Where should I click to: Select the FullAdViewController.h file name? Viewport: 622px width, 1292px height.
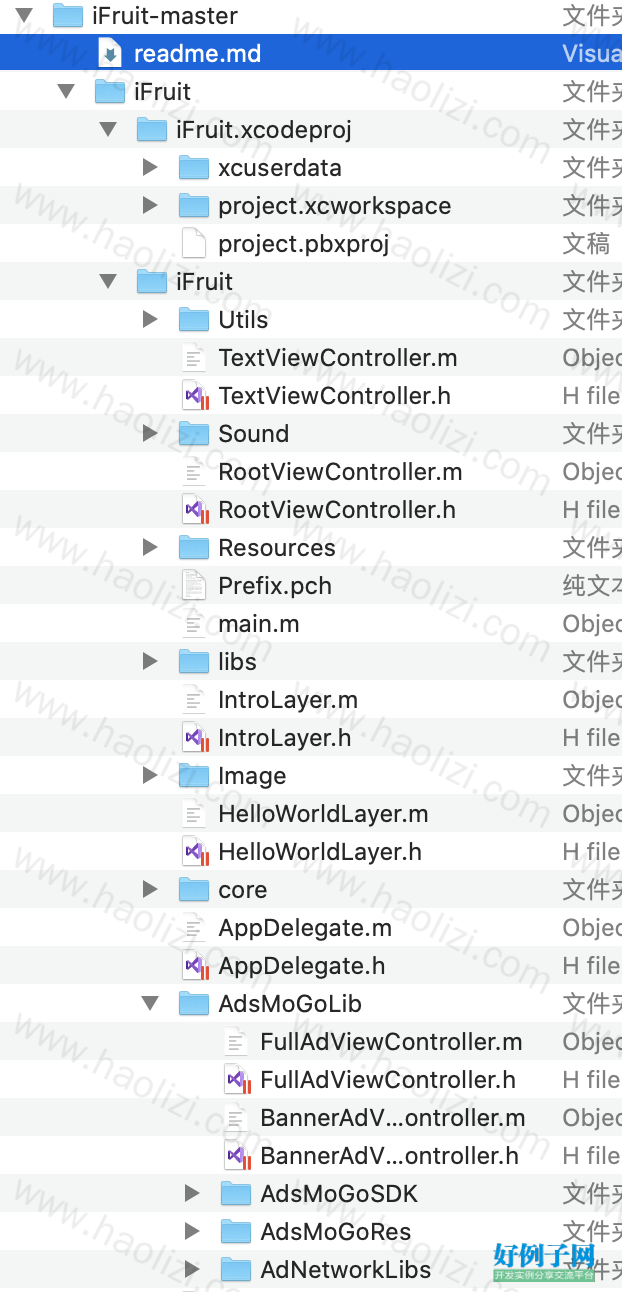click(388, 1080)
